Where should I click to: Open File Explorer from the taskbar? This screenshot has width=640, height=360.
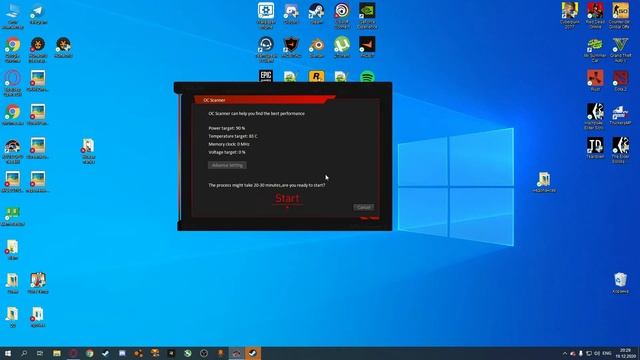[x=57, y=353]
